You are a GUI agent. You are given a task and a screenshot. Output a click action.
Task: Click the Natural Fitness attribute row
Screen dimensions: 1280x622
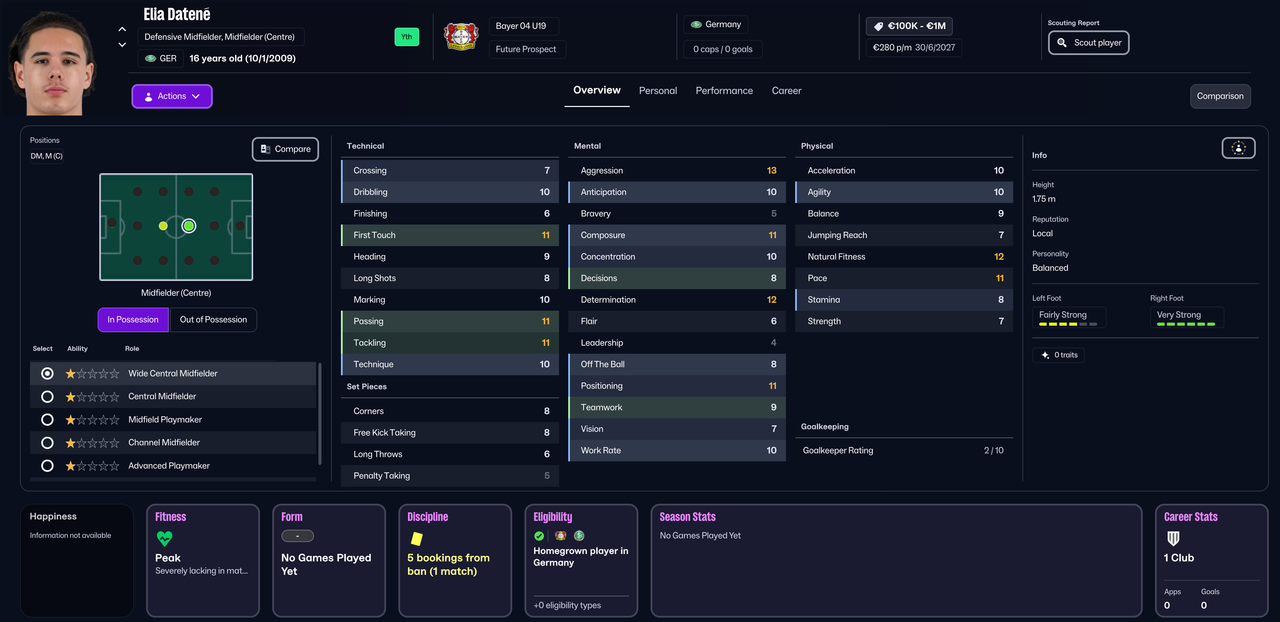pyautogui.click(x=904, y=257)
